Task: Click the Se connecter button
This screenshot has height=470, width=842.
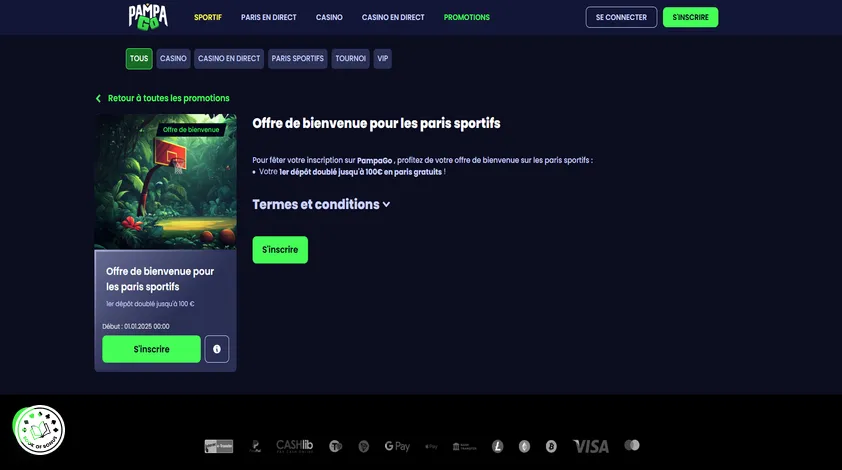Action: [621, 17]
